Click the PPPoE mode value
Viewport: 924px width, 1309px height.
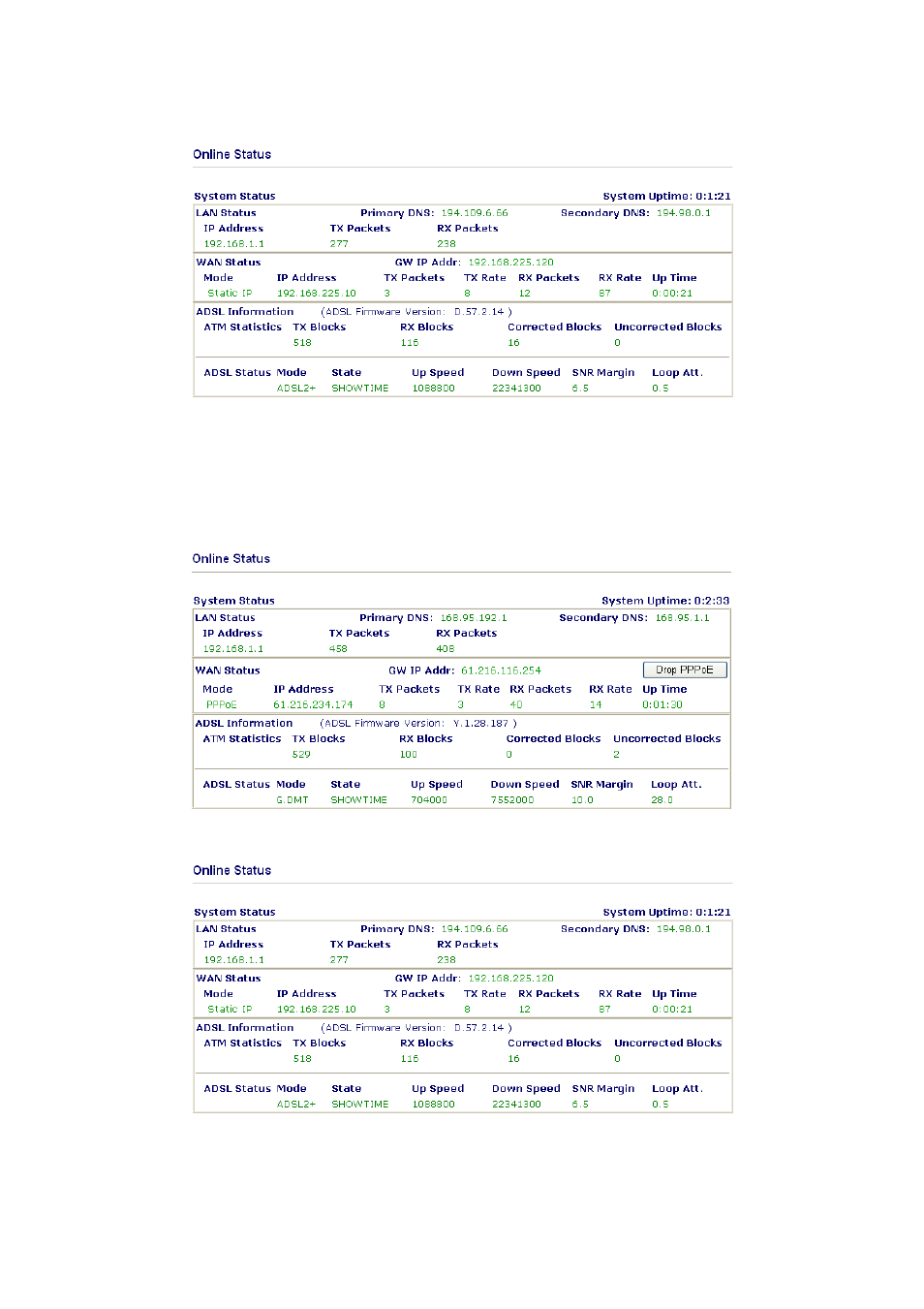coord(221,705)
